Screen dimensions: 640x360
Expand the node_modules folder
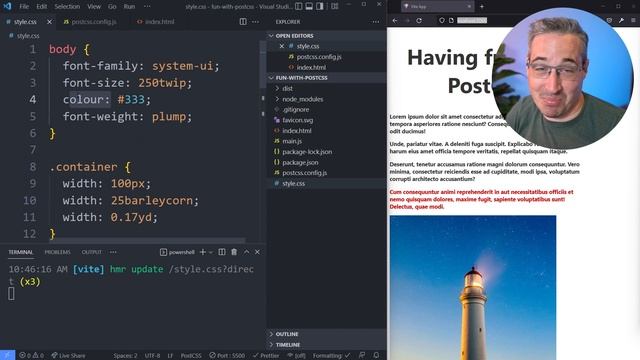pos(302,99)
